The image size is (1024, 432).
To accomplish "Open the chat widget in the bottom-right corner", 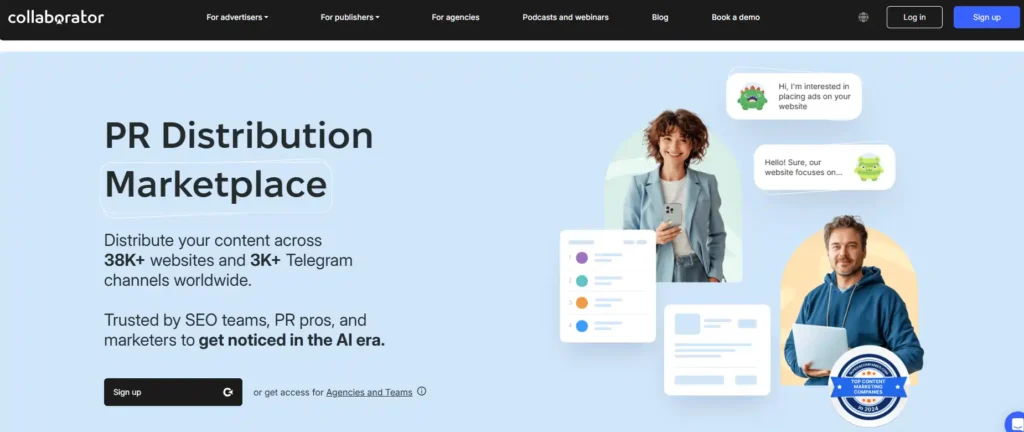I will [1014, 422].
